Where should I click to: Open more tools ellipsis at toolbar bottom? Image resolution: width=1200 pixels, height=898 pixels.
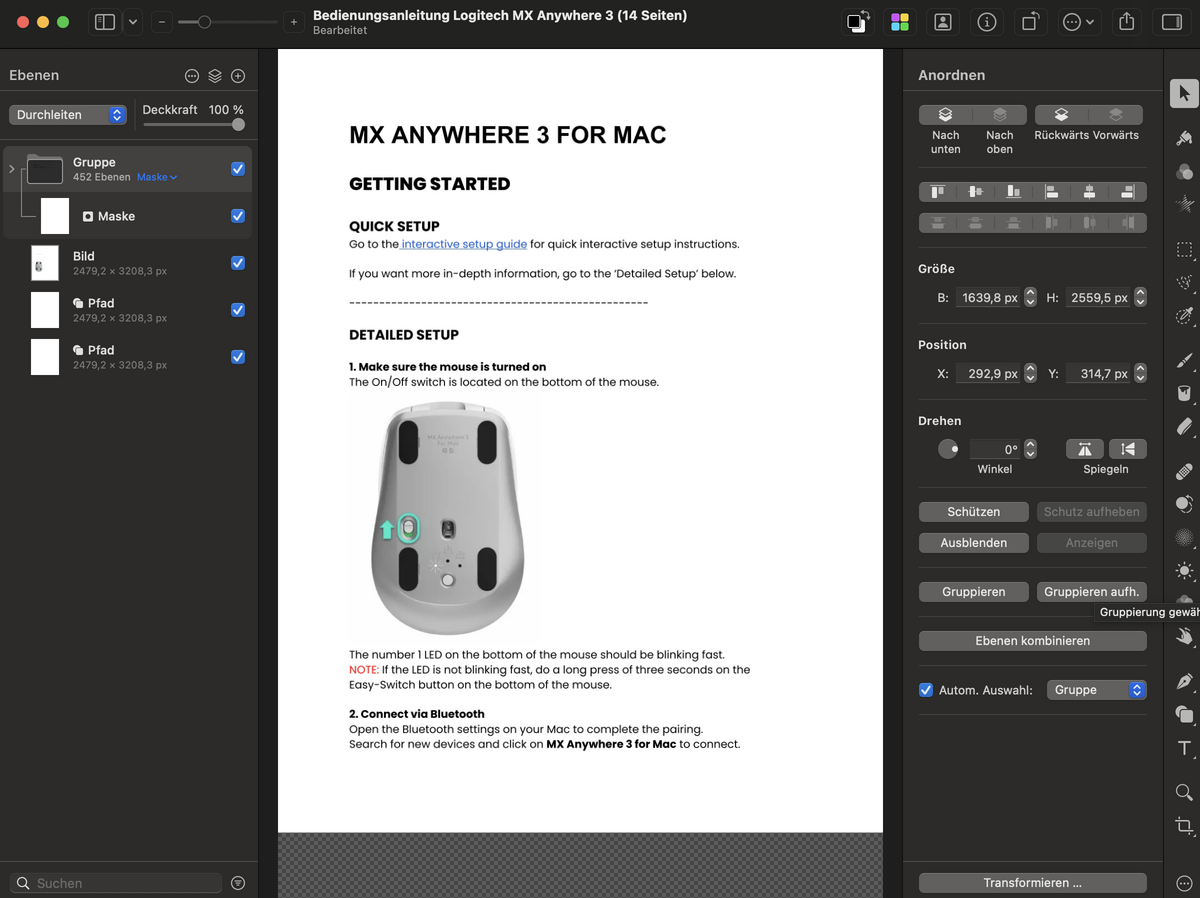pyautogui.click(x=1184, y=883)
